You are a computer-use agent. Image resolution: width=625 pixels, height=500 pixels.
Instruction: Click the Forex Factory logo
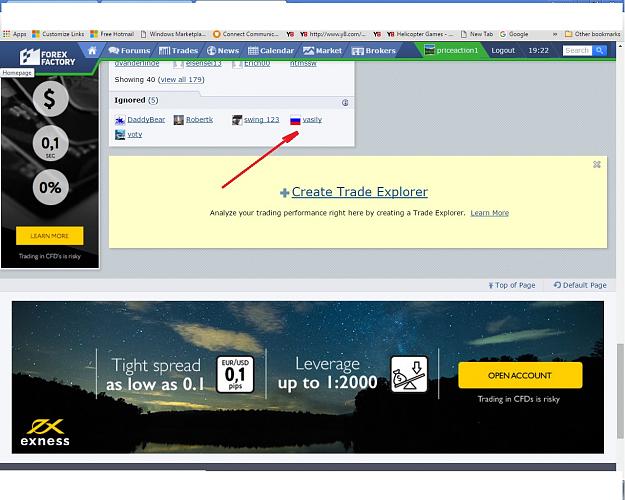point(47,58)
